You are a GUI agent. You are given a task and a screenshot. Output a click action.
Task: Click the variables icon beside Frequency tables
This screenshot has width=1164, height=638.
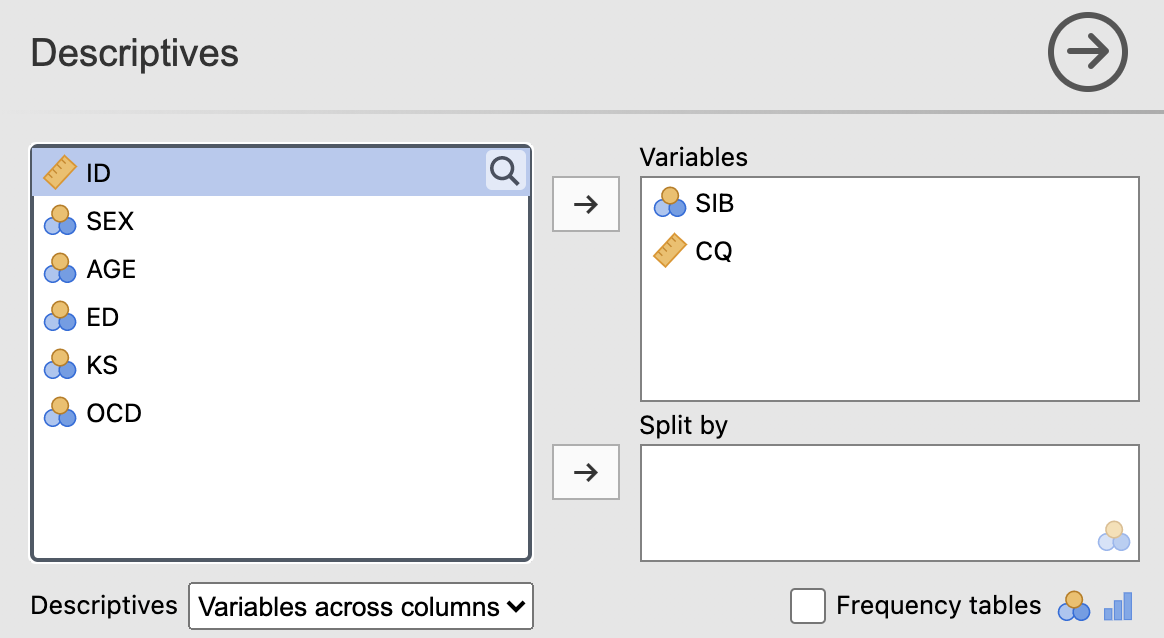tap(1074, 605)
